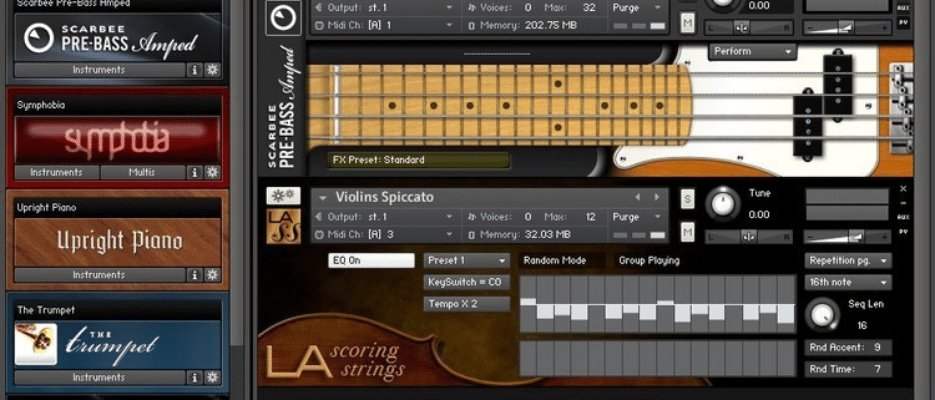935x400 pixels.
Task: Click Pre-Bass Max voices value 32
Action: 590,8
